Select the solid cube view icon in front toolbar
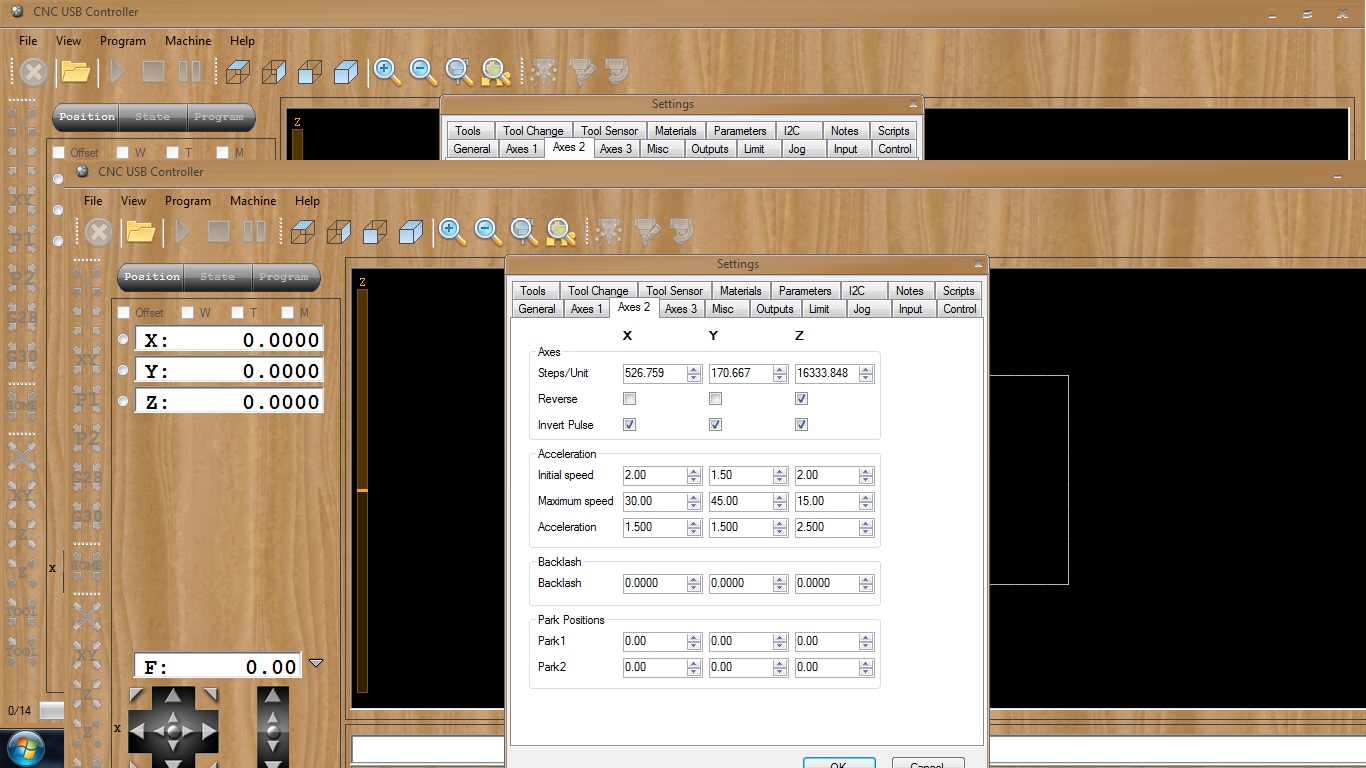Screen dimensions: 1366x768 tap(411, 233)
